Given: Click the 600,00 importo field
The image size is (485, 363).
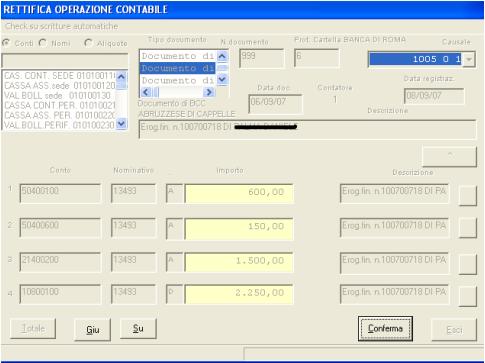Looking at the screenshot, I should pos(239,193).
